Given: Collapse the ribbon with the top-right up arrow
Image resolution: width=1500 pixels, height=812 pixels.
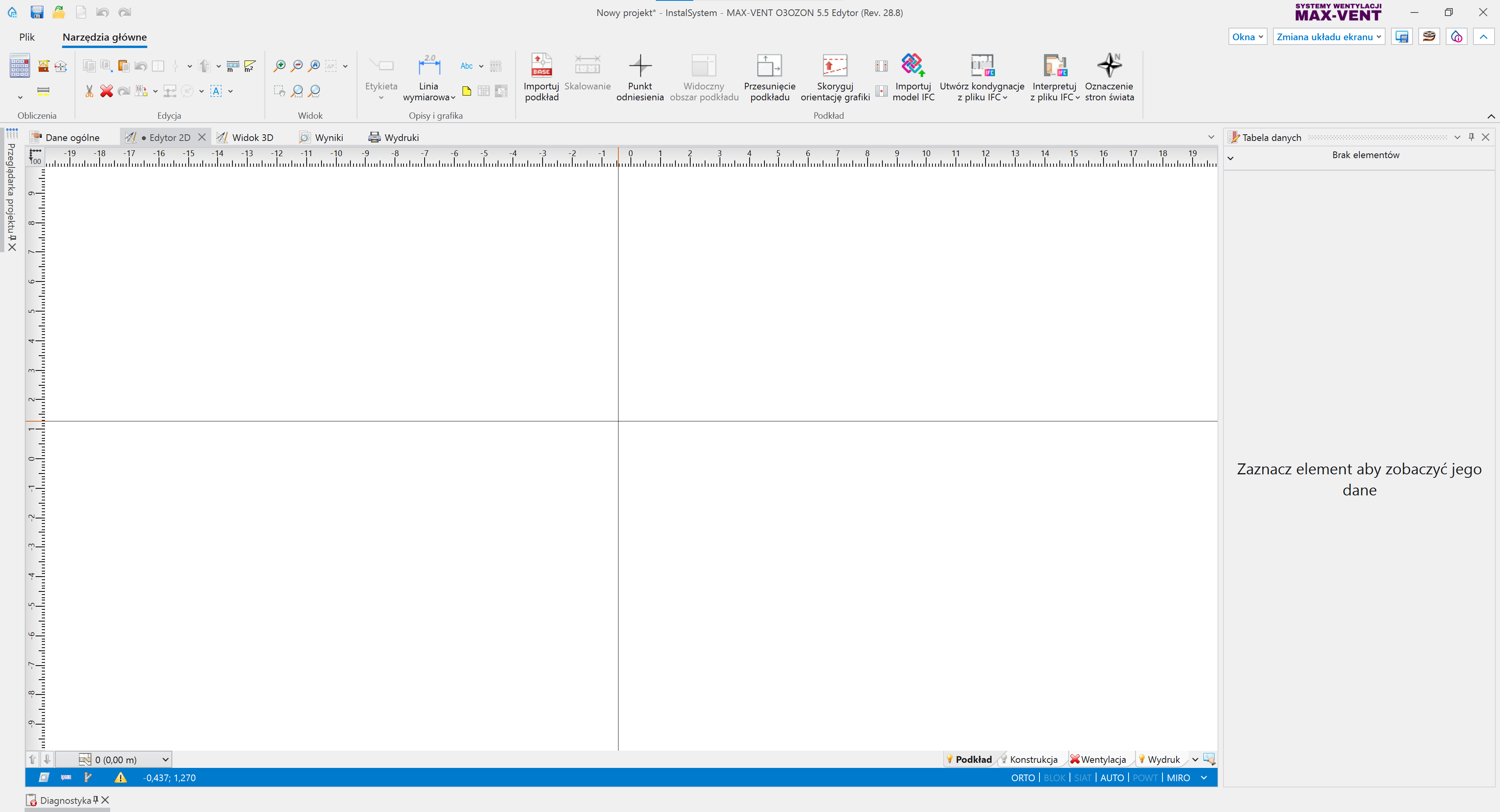Looking at the screenshot, I should 1483,37.
